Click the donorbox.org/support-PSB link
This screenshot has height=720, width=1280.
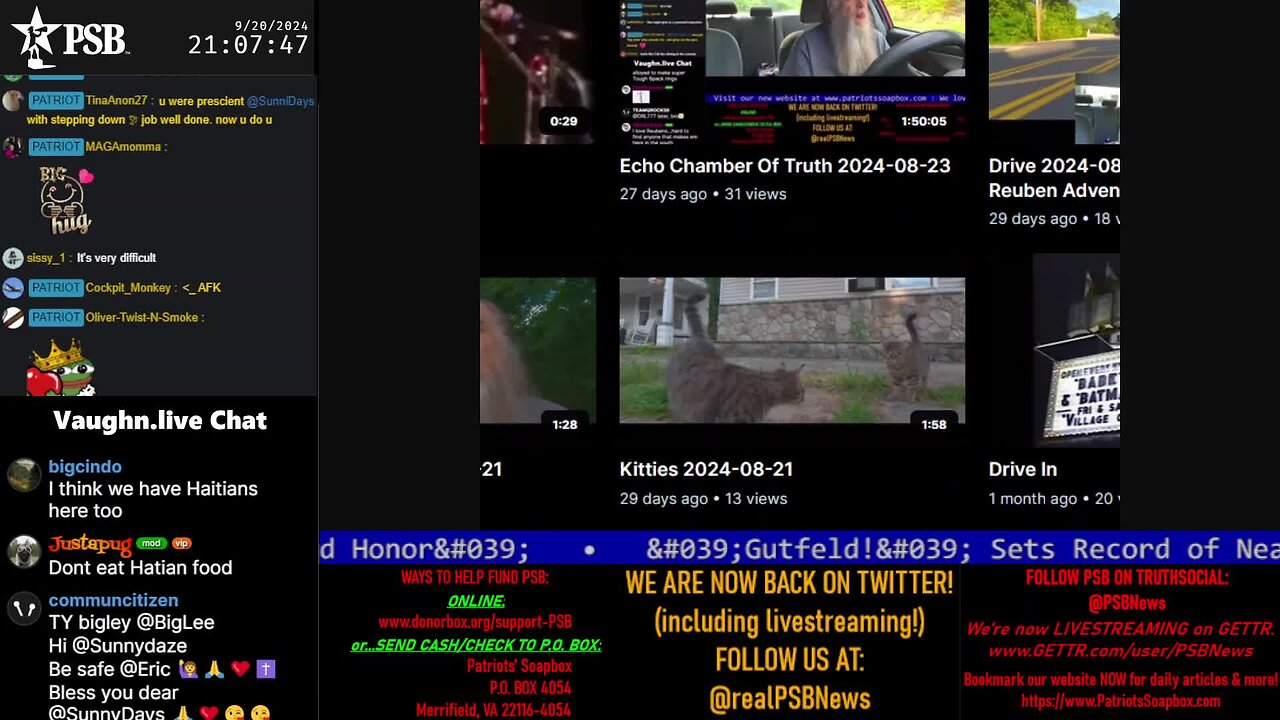pos(475,621)
